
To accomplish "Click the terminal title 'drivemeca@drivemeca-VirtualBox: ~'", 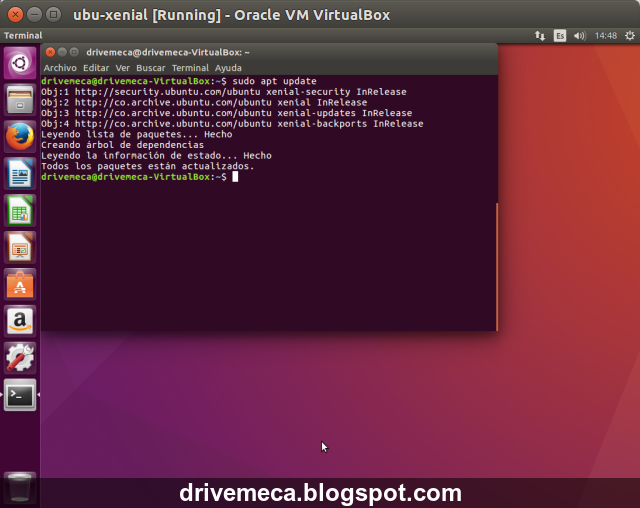I will click(168, 52).
